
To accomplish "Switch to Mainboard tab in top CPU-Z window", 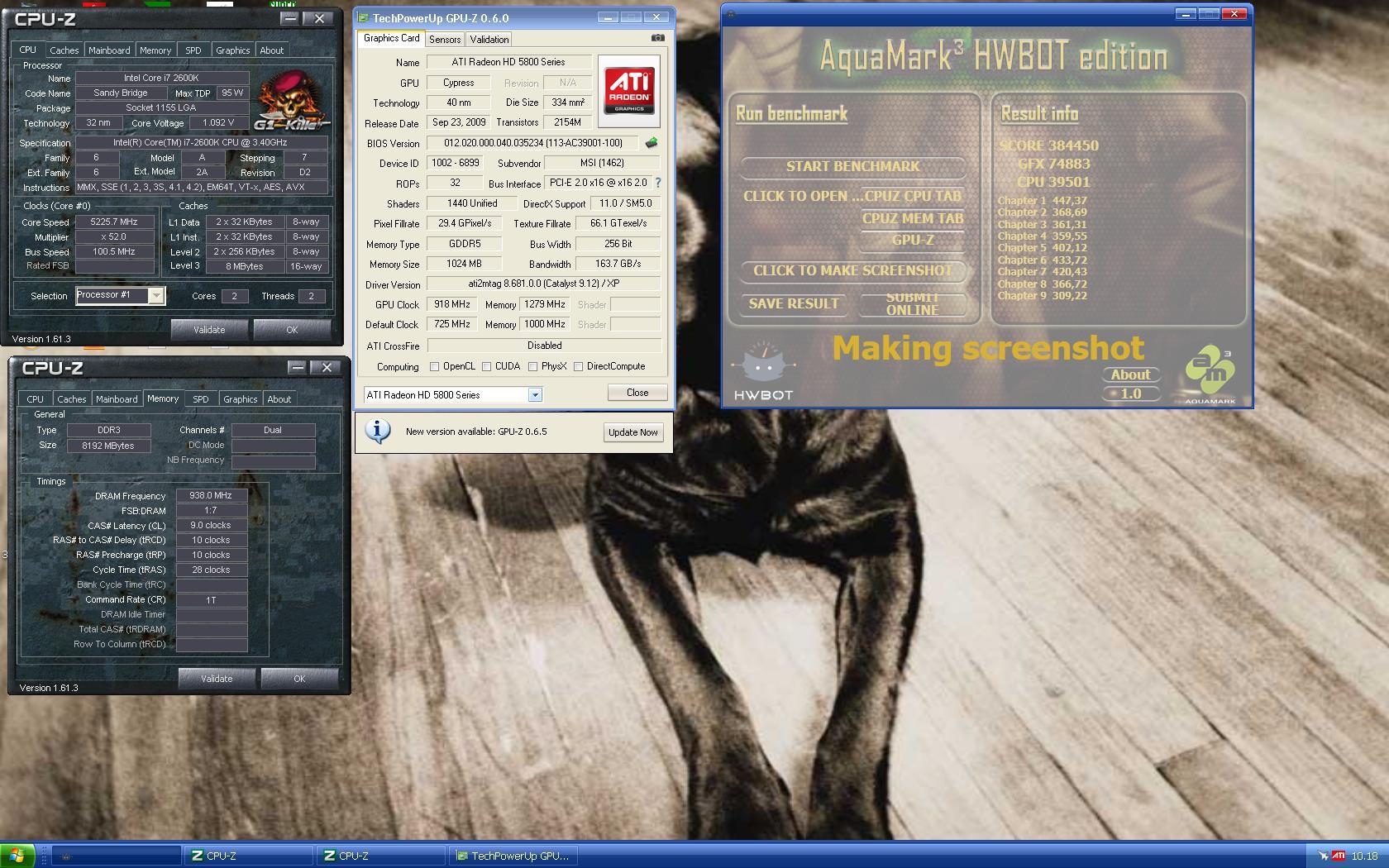I will point(109,50).
